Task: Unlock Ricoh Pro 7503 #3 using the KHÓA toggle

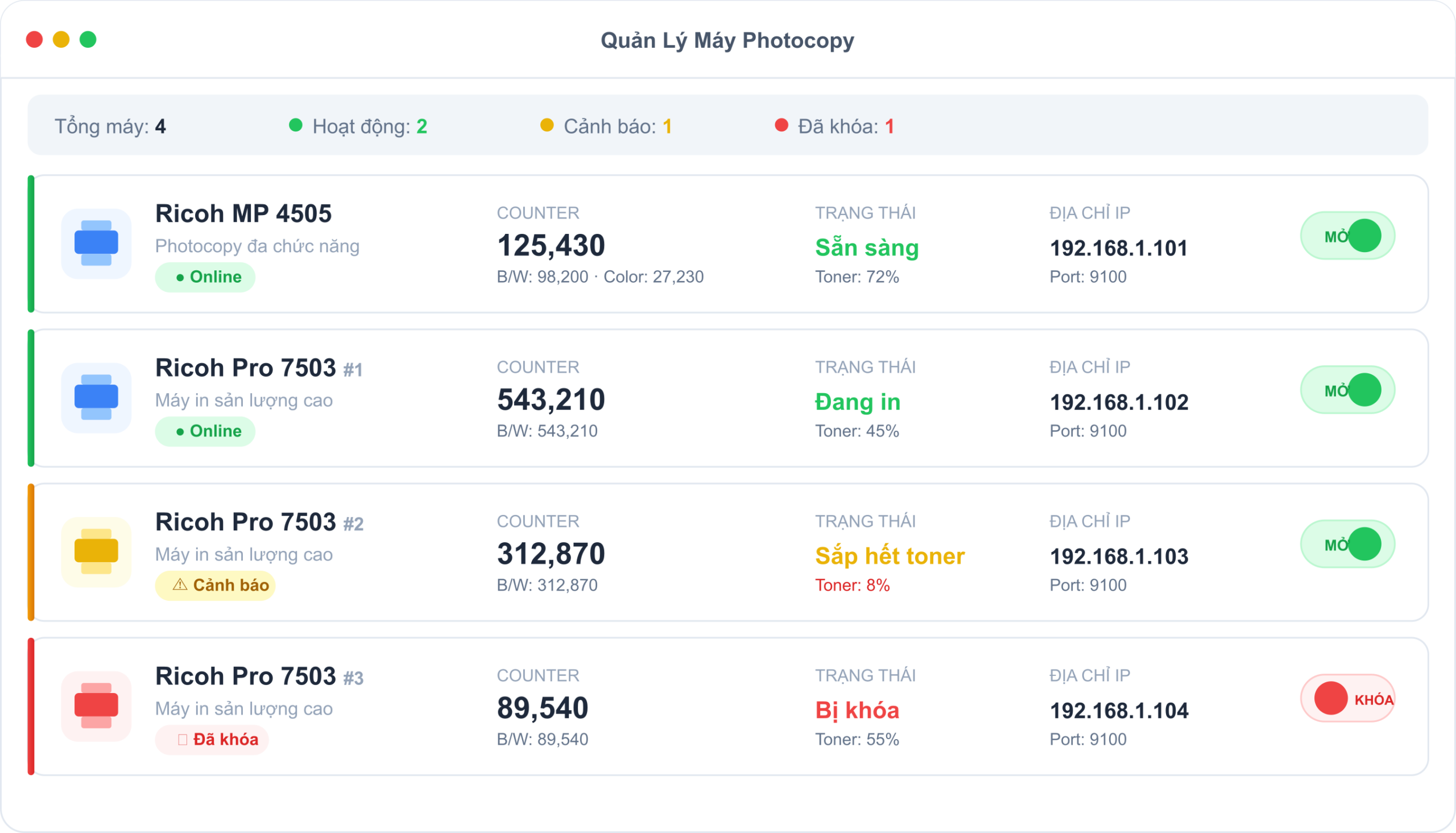Action: coord(1347,698)
